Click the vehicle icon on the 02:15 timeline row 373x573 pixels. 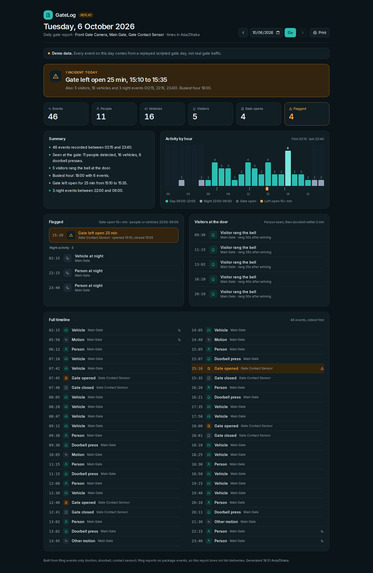(x=66, y=330)
